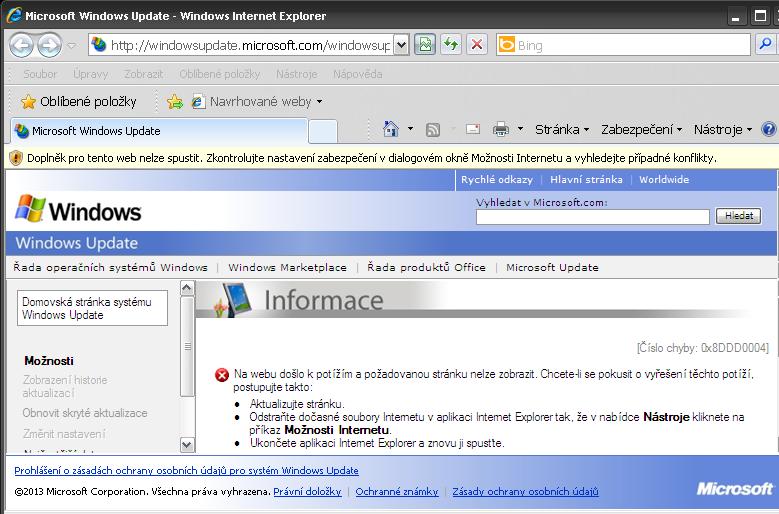Viewport: 779px width, 514px height.
Task: Open the Zabezpečení dropdown menu
Action: (x=641, y=130)
